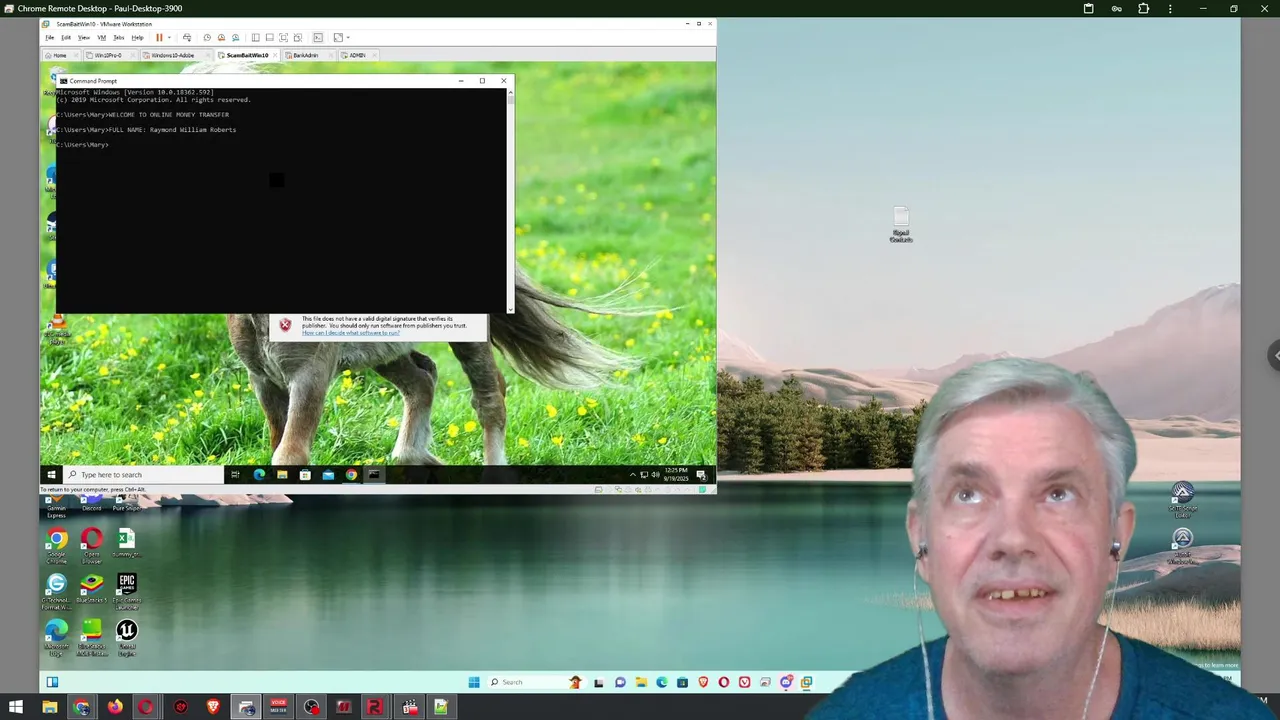Open Microsoft Edge from the VM taskbar
The height and width of the screenshot is (720, 1280).
click(x=259, y=475)
